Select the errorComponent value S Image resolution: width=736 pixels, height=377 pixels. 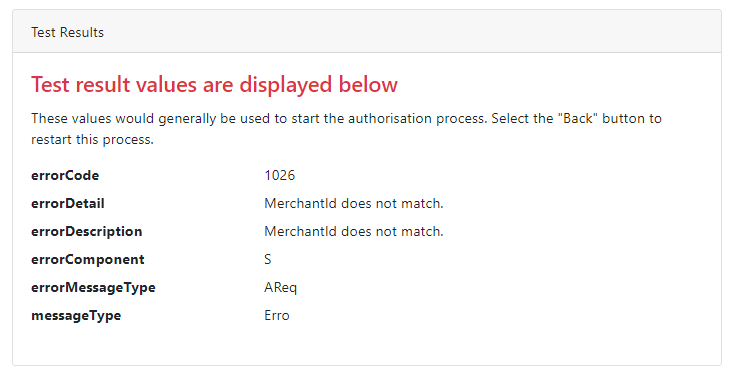268,259
